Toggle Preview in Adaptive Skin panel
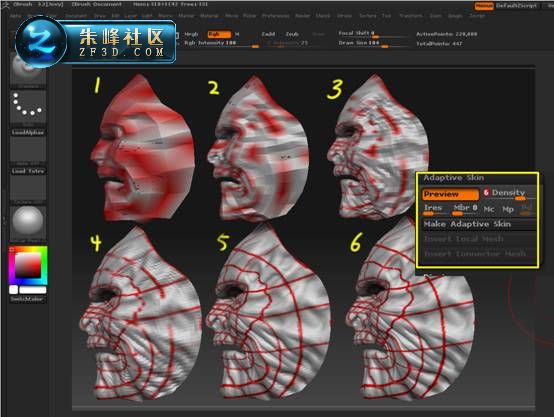554x417 pixels. click(450, 194)
